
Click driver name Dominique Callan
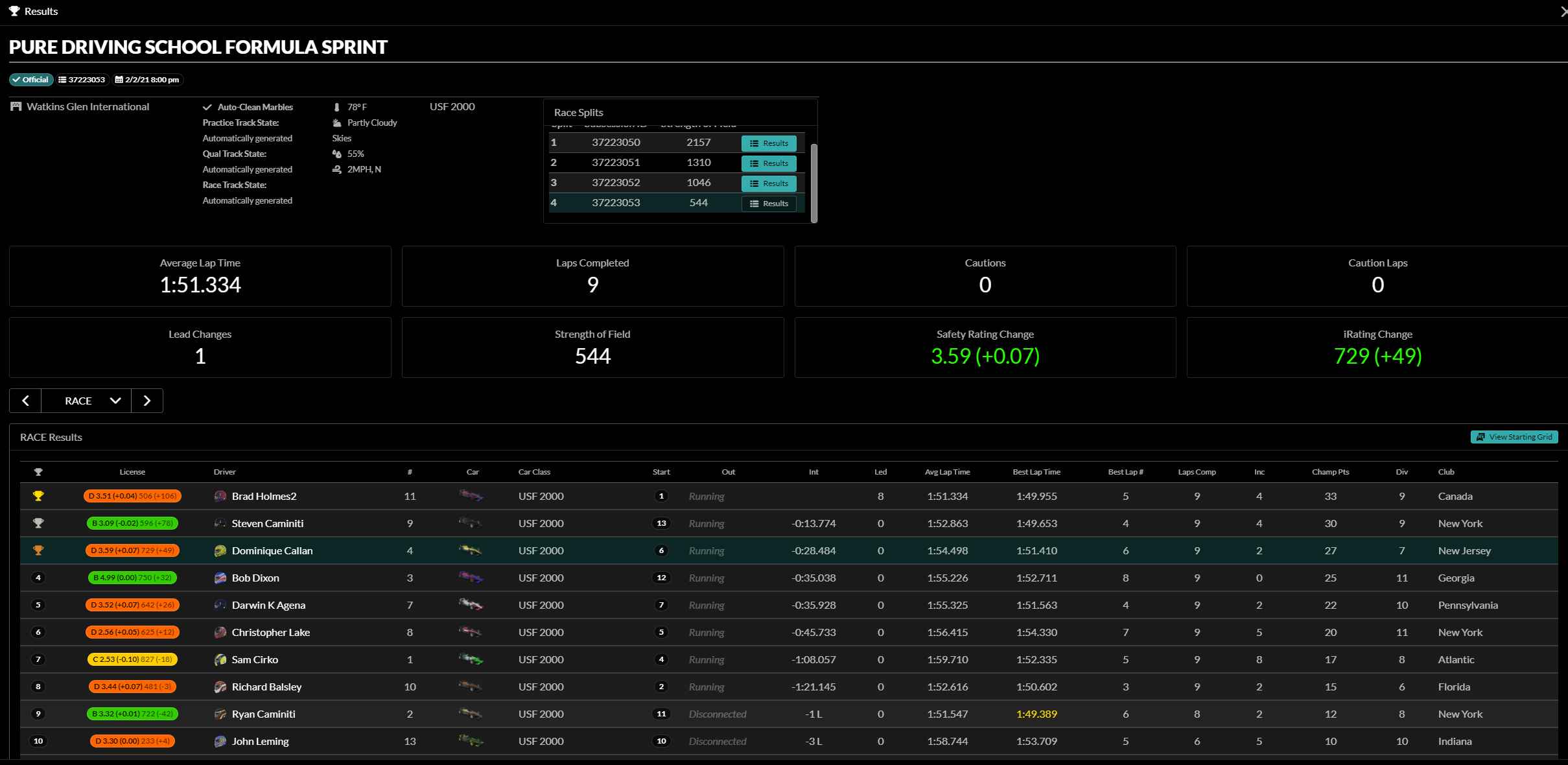click(272, 550)
